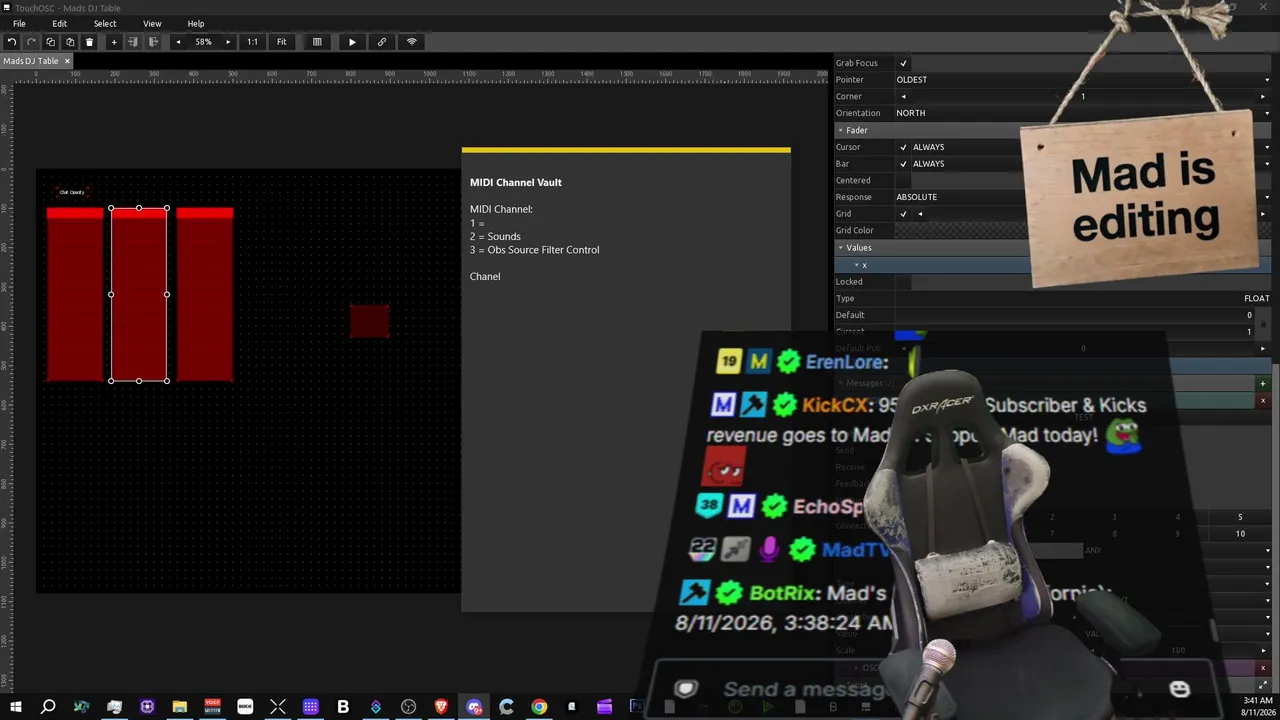Reset zoom with the 1:1 button

pyautogui.click(x=252, y=42)
